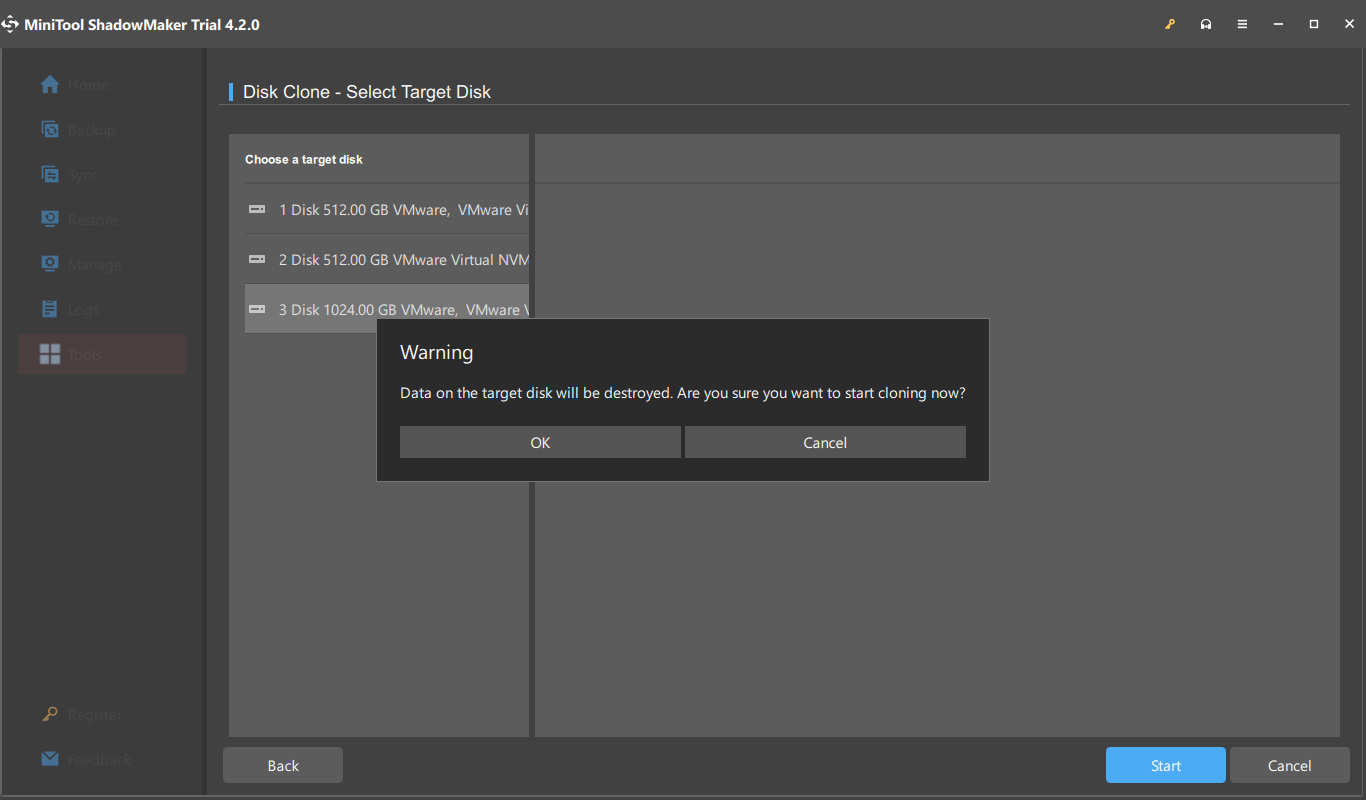The width and height of the screenshot is (1366, 800).
Task: Select 2 Disk 512.00 GB VMware Virtual NVMe
Action: [387, 259]
